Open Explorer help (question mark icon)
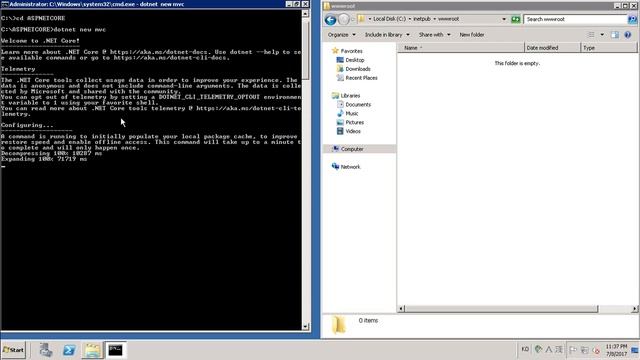The image size is (640, 360). coord(628,35)
